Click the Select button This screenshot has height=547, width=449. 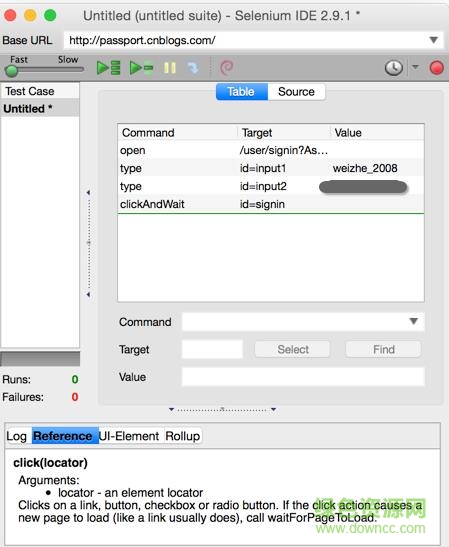[292, 349]
